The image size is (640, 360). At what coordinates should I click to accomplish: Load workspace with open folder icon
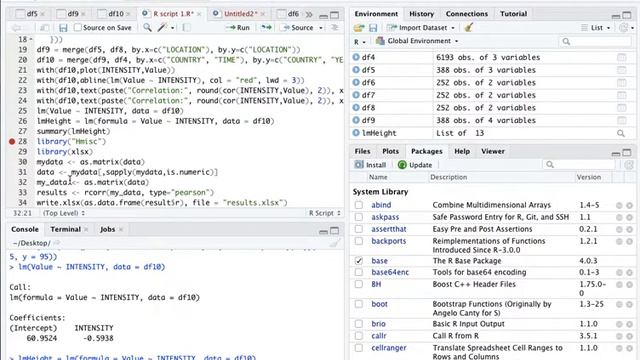pos(359,28)
